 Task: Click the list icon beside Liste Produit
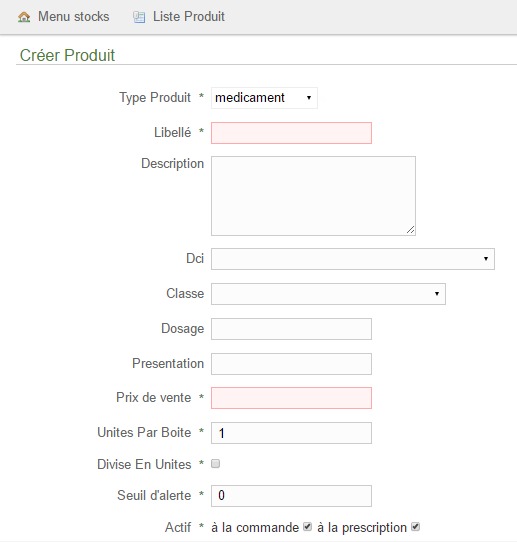pos(139,17)
